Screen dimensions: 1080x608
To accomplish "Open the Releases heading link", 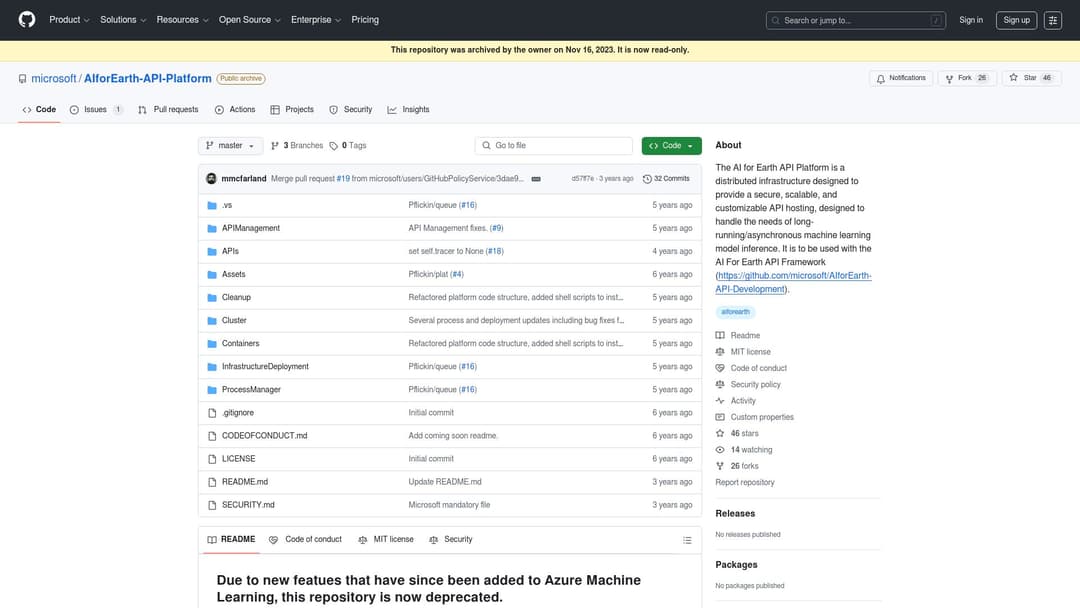I will [x=735, y=514].
